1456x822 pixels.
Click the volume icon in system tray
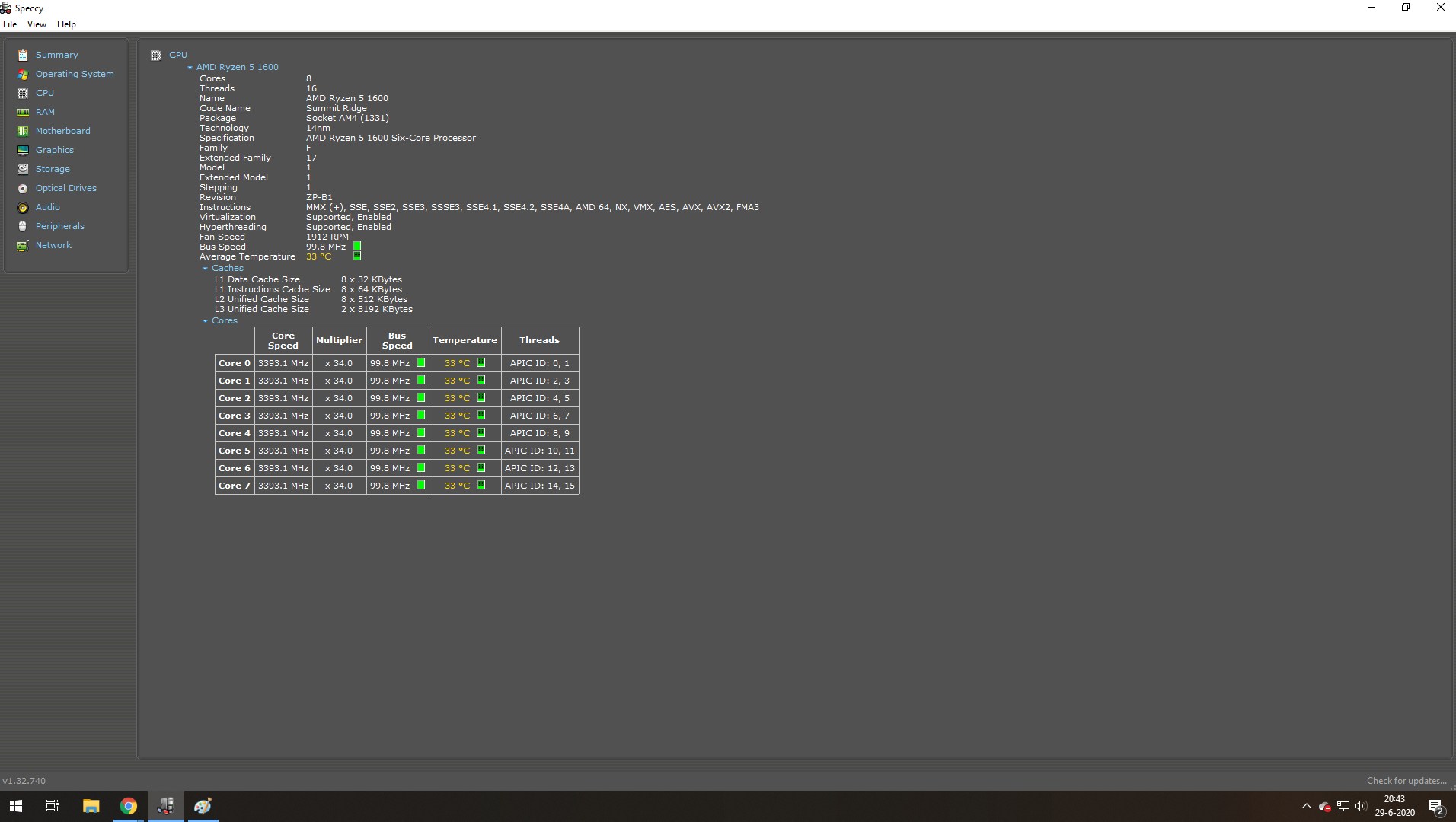point(1361,806)
